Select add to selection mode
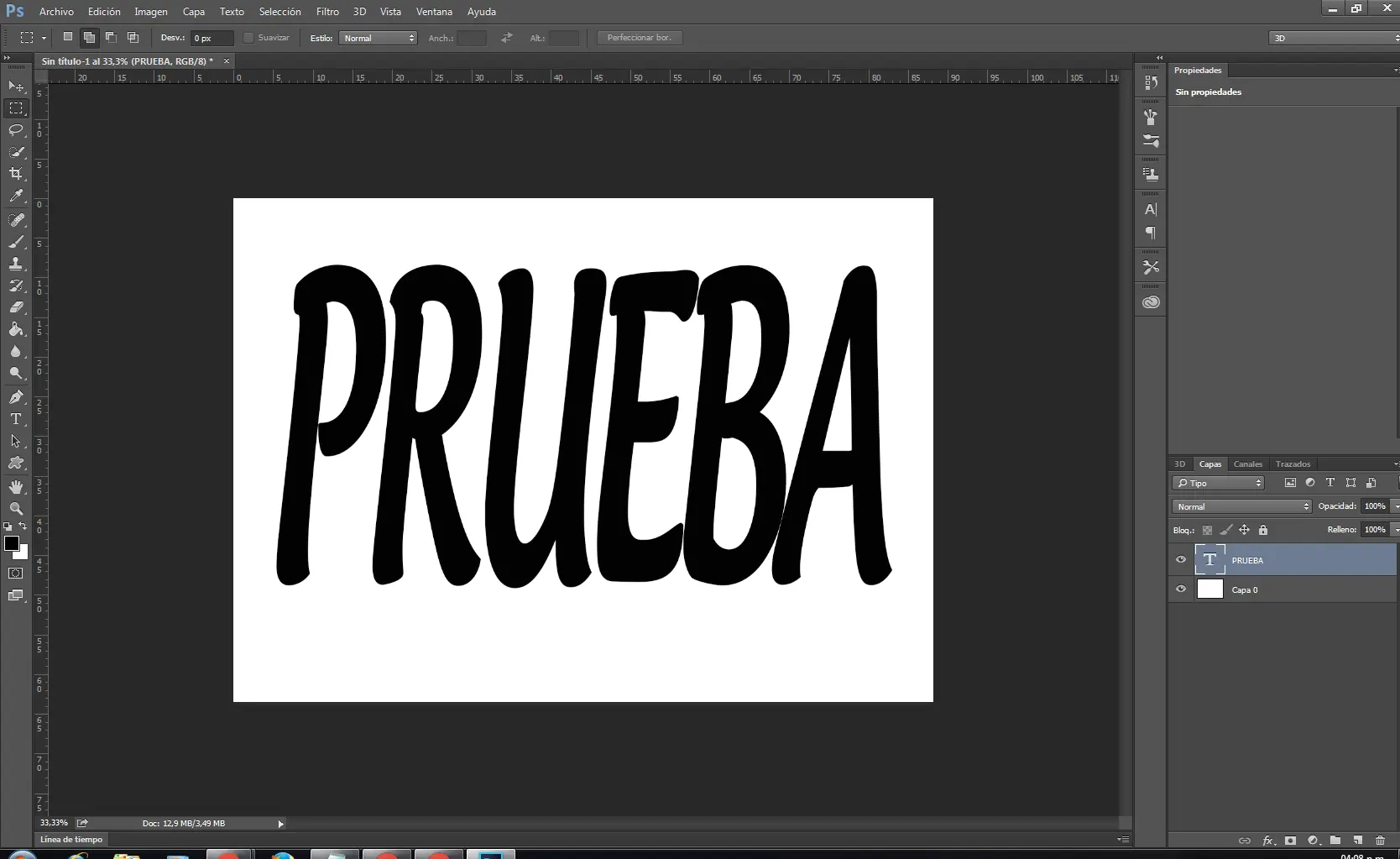This screenshot has width=1400, height=859. pyautogui.click(x=89, y=37)
